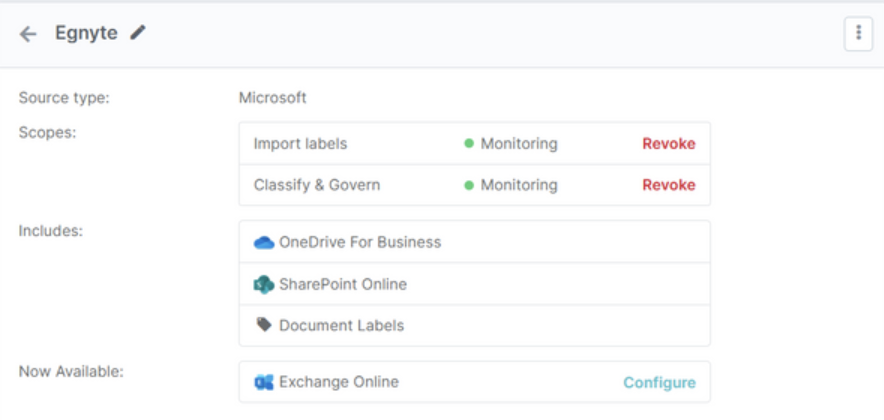Viewport: 884px width, 420px height.
Task: Select the Exchange Online text
Action: 338,382
